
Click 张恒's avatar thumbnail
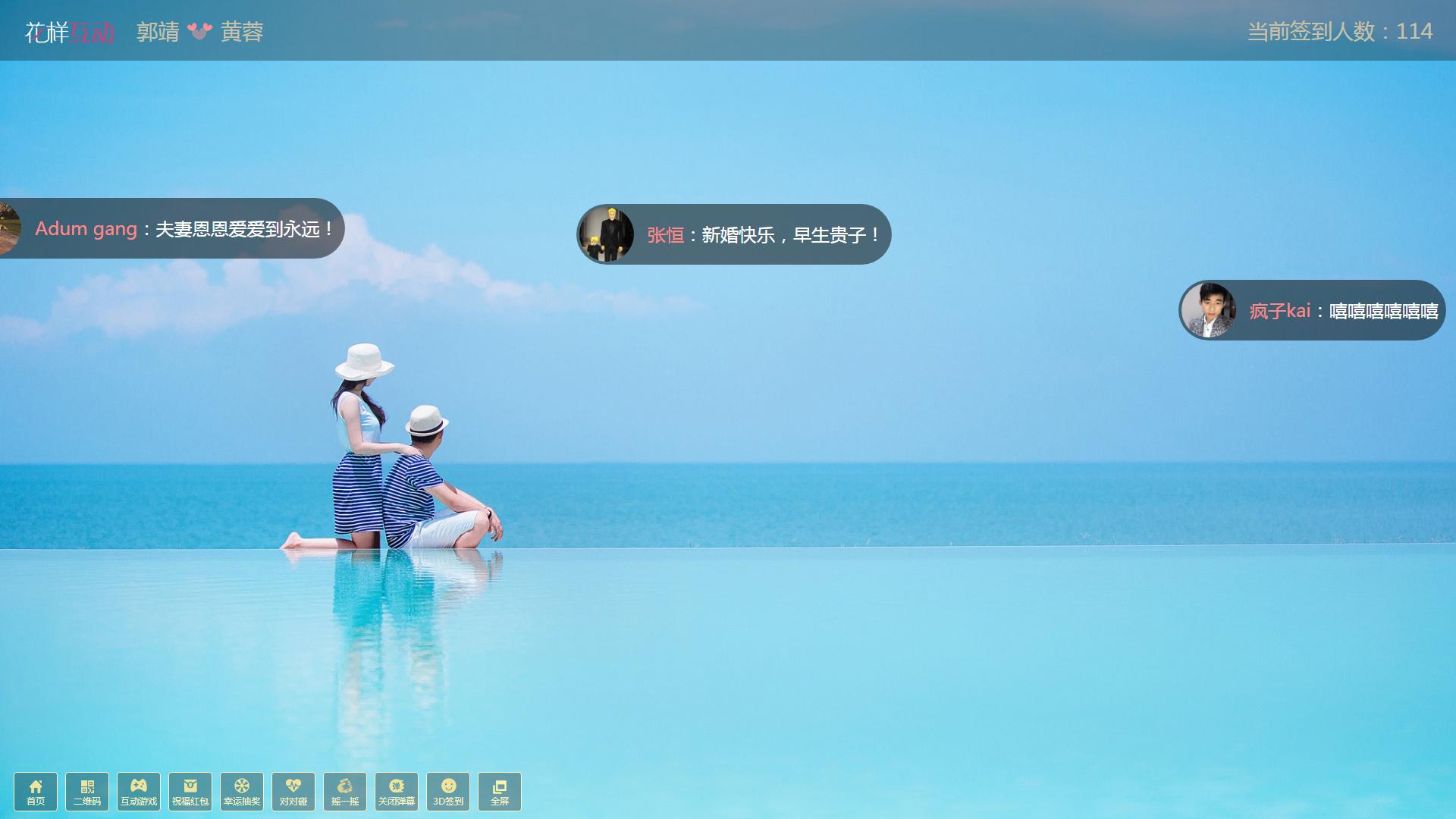(x=606, y=234)
